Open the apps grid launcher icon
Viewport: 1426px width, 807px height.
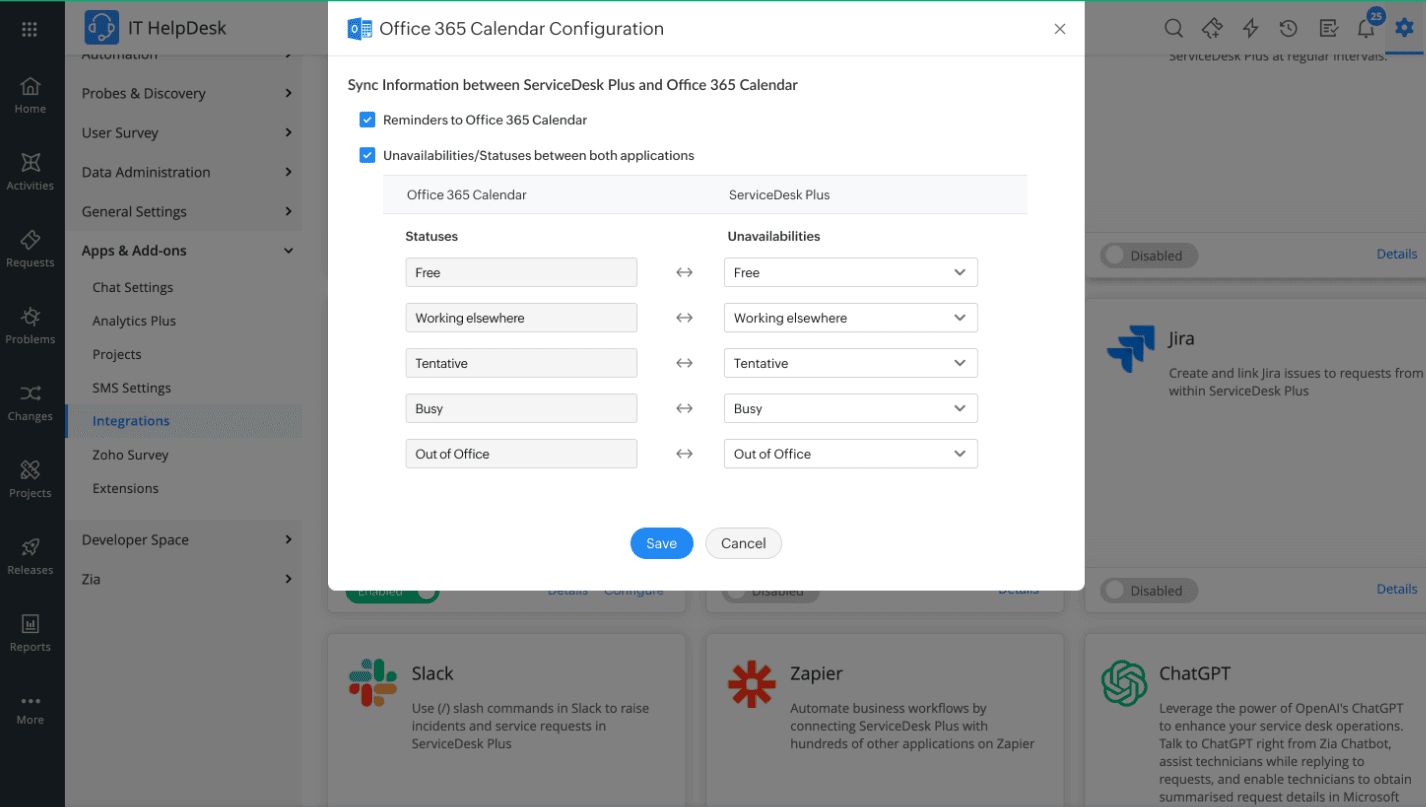tap(30, 29)
